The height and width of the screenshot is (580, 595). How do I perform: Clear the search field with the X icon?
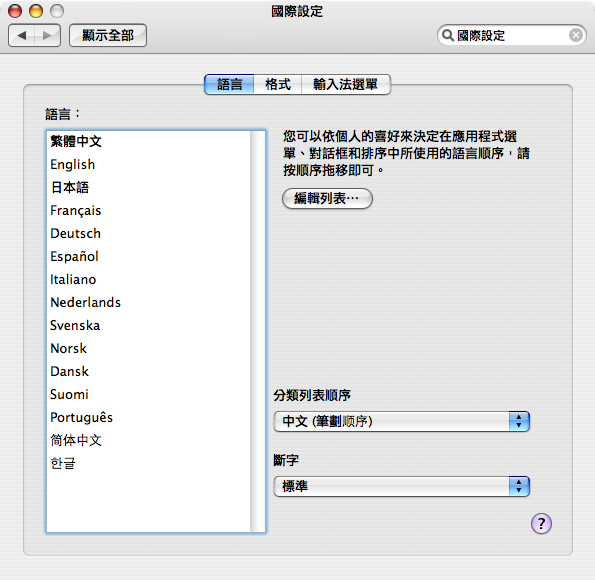[x=576, y=35]
